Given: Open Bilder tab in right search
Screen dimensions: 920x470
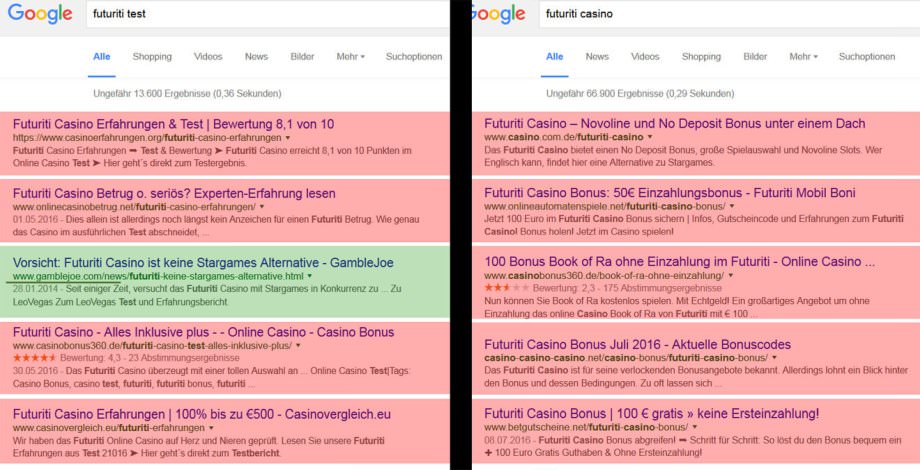Looking at the screenshot, I should (x=755, y=57).
